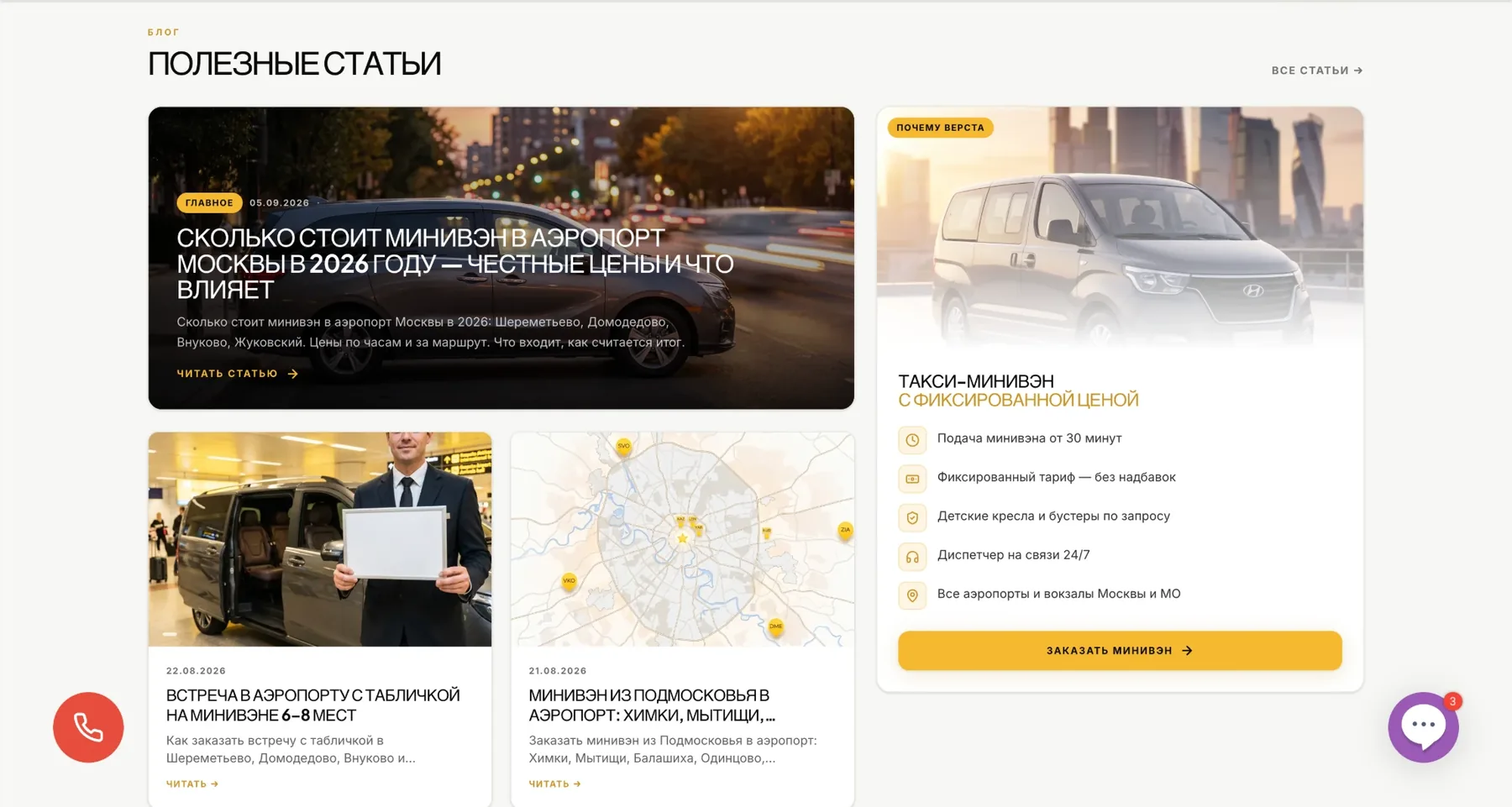Click 'ЗАКАЗАТЬ МИНИВЭН' button
1512x807 pixels.
1120,651
